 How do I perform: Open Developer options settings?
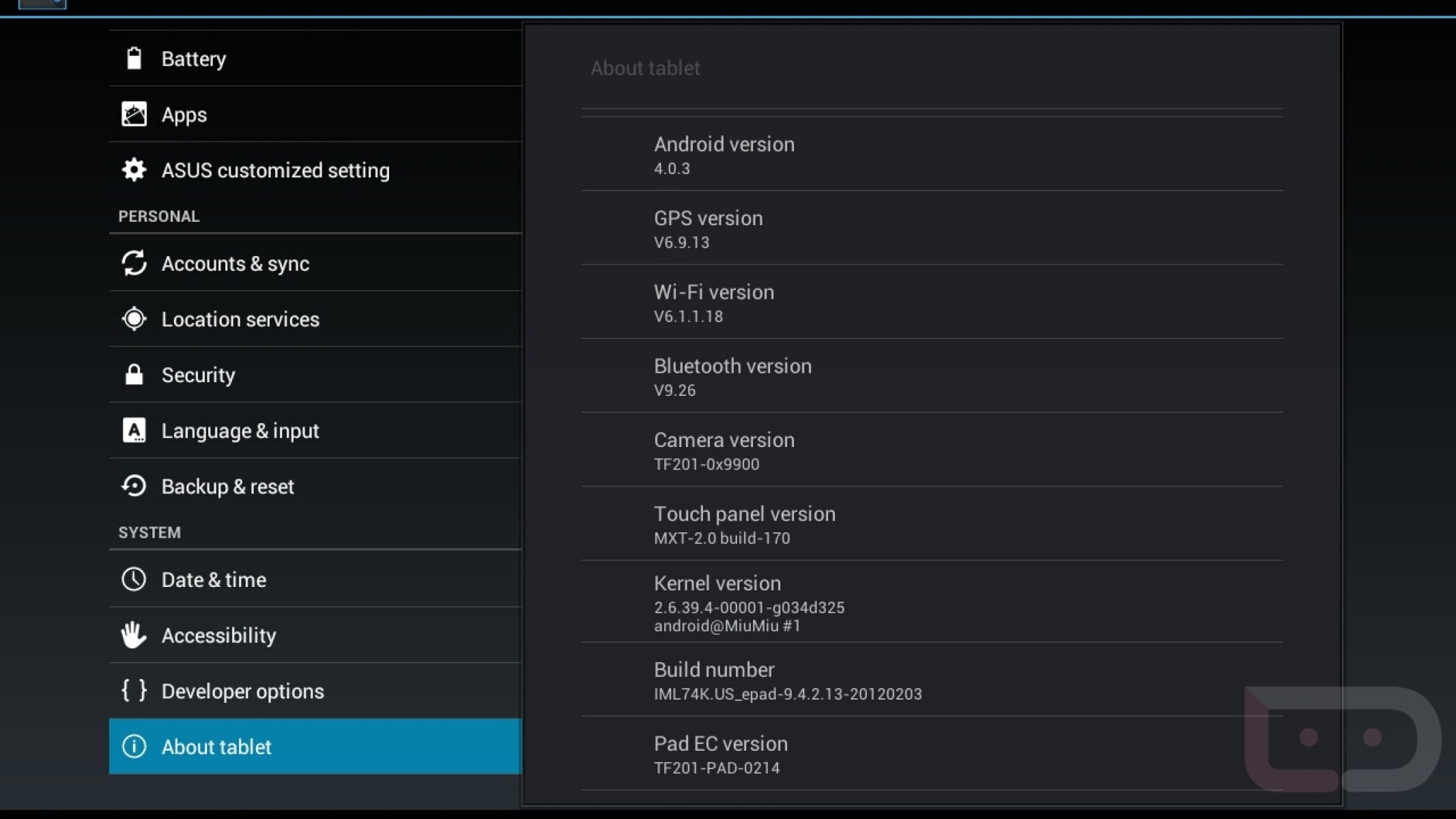click(x=315, y=691)
